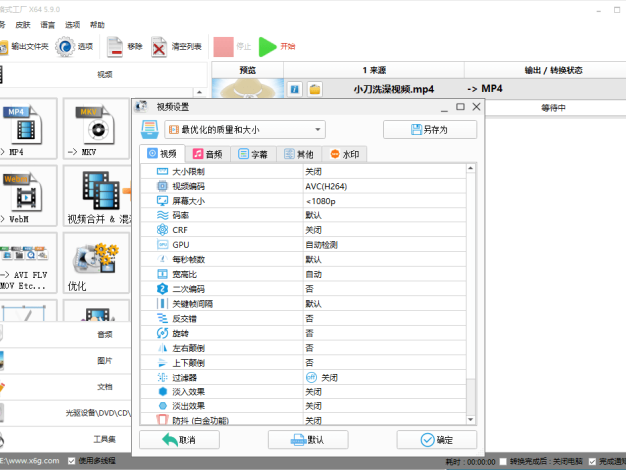Image resolution: width=626 pixels, height=470 pixels.
Task: Click the Save As (另存为) button
Action: point(430,129)
